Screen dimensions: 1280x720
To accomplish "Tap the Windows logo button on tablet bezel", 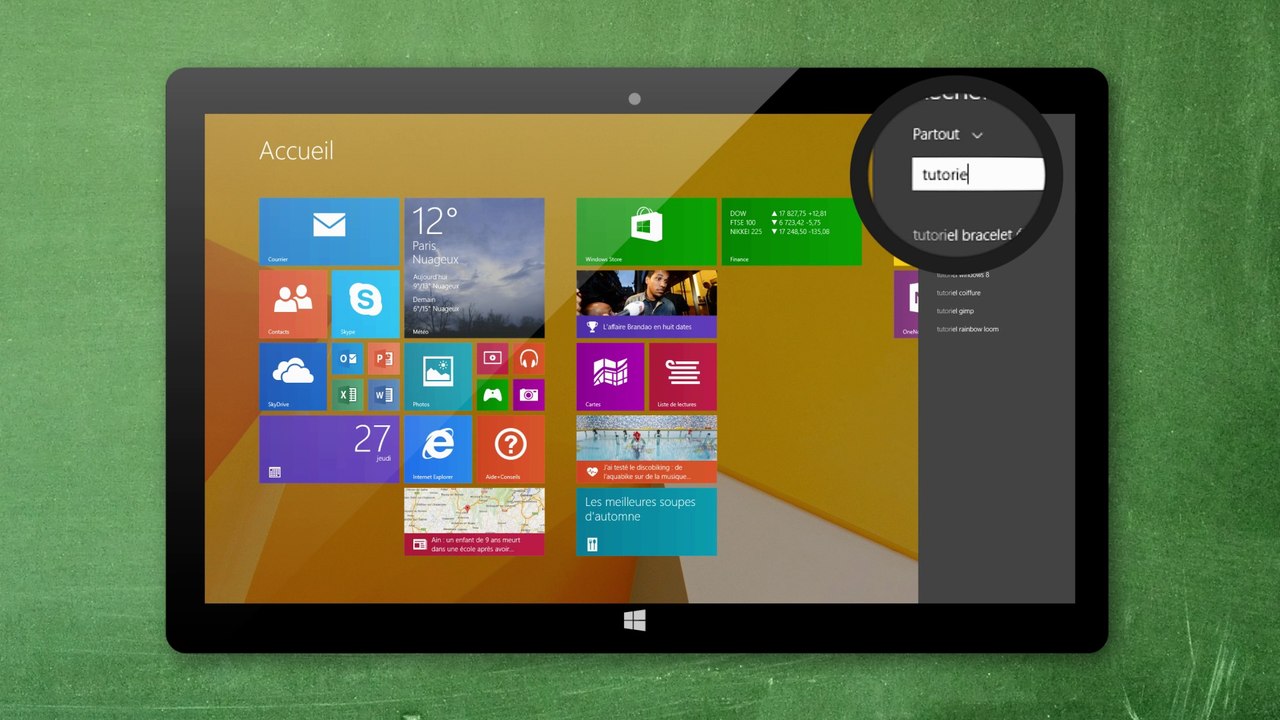I will [x=635, y=621].
